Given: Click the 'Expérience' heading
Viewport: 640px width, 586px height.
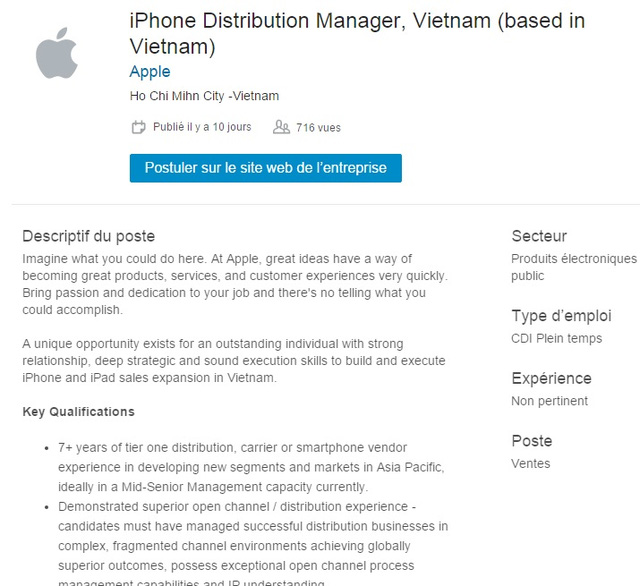Looking at the screenshot, I should [x=551, y=378].
